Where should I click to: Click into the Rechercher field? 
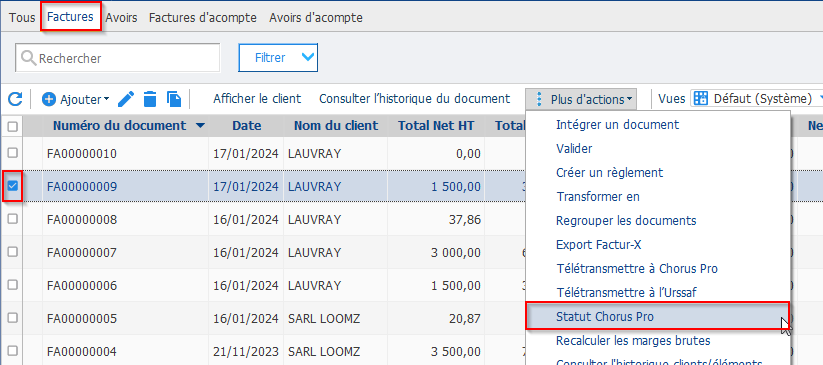[x=118, y=58]
